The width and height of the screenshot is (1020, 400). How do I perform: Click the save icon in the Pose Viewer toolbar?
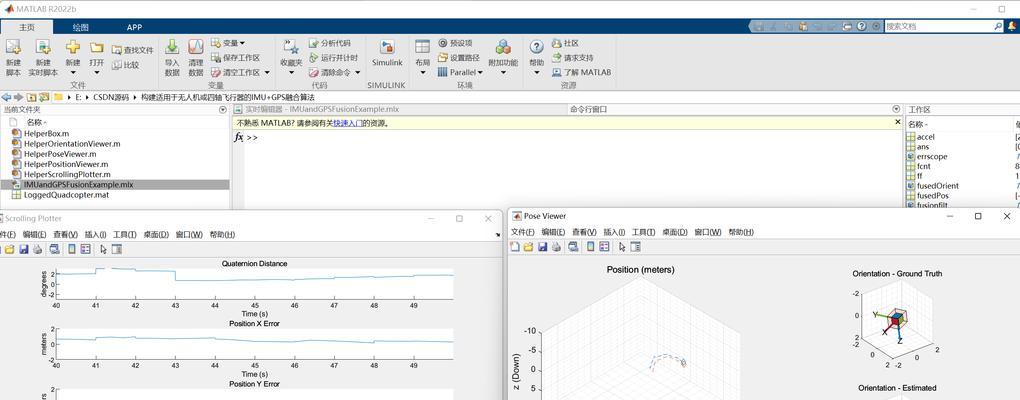[543, 247]
